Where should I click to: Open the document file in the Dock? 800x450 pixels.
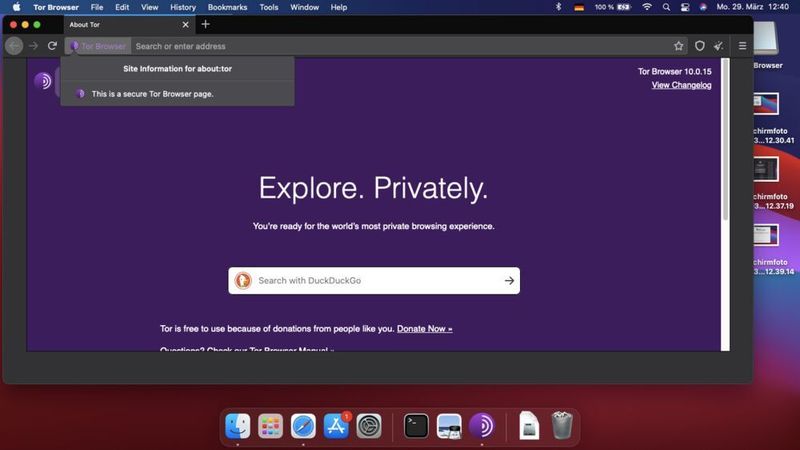[x=529, y=426]
